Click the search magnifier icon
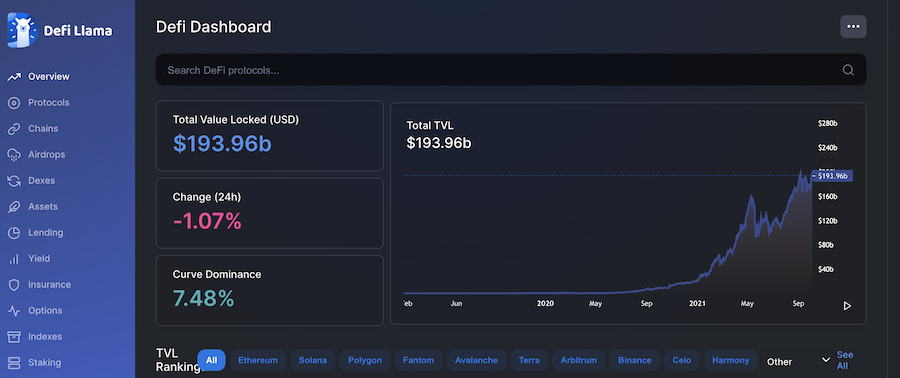The height and width of the screenshot is (378, 900). [x=848, y=70]
